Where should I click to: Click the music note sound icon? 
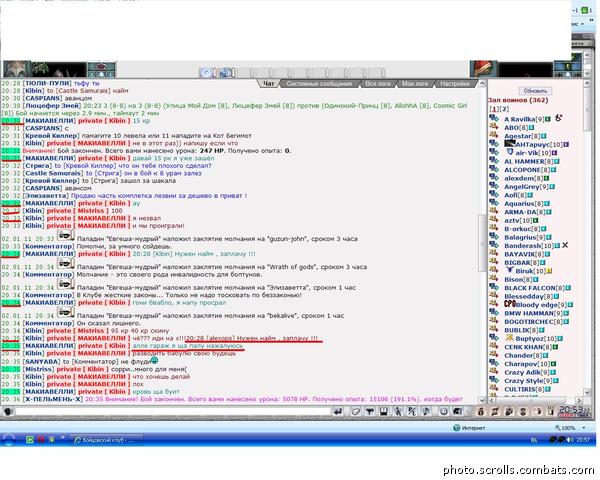(x=426, y=411)
